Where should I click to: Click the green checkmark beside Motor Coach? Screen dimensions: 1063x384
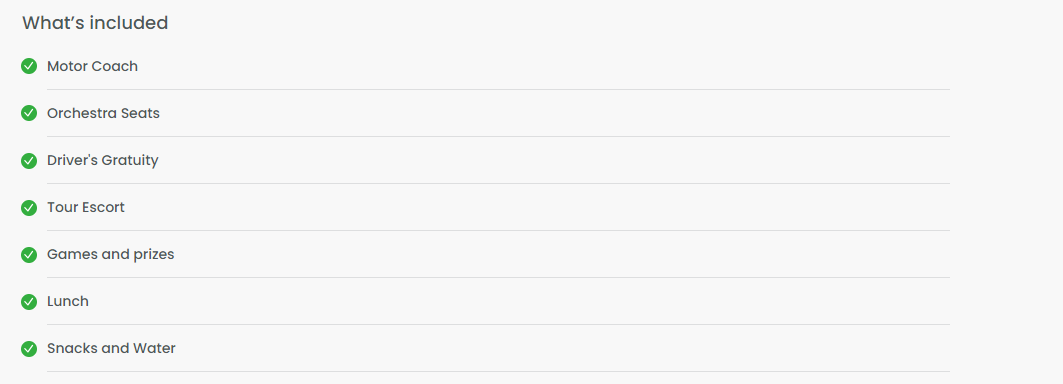pyautogui.click(x=28, y=66)
